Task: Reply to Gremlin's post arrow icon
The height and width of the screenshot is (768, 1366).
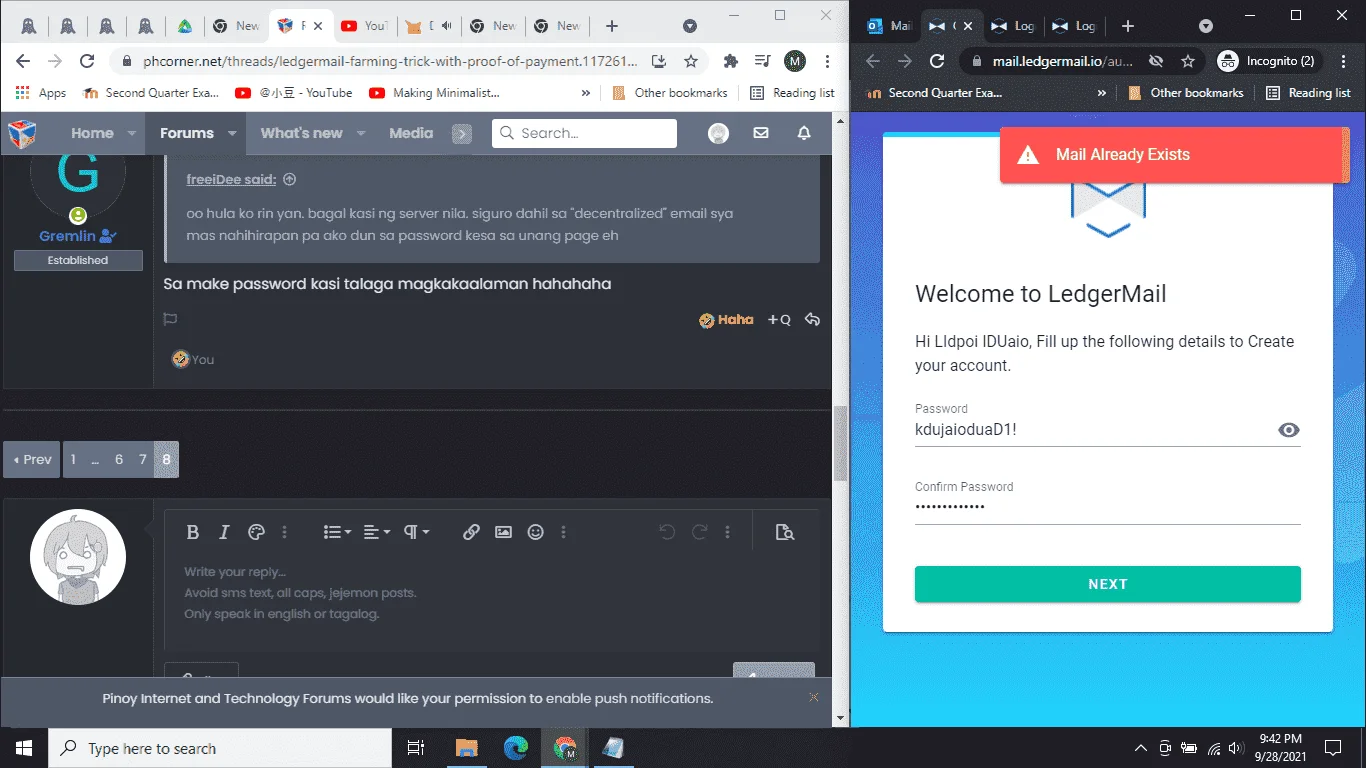Action: click(812, 320)
